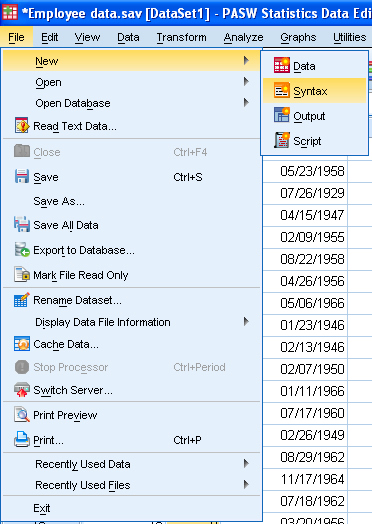Image resolution: width=372 pixels, height=524 pixels.
Task: Click the Rename Dataset icon
Action: click(x=22, y=300)
